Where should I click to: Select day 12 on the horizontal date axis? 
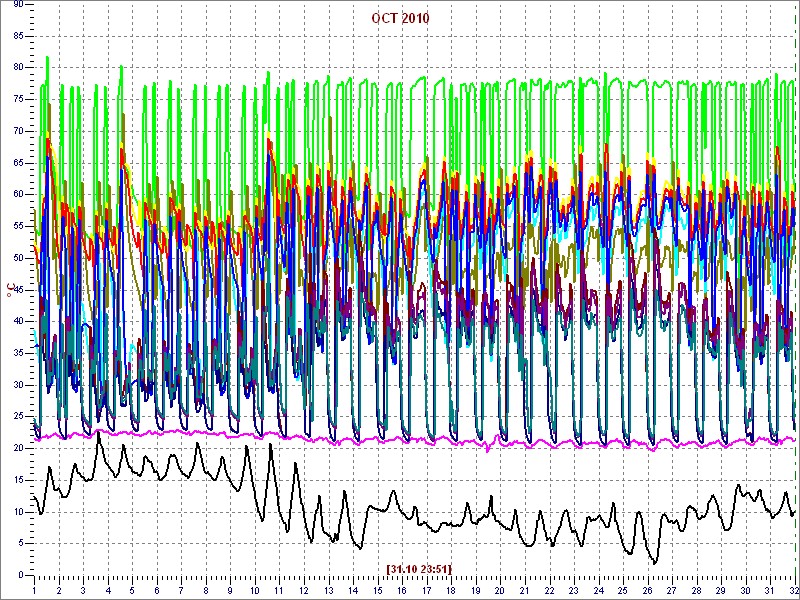[x=303, y=590]
